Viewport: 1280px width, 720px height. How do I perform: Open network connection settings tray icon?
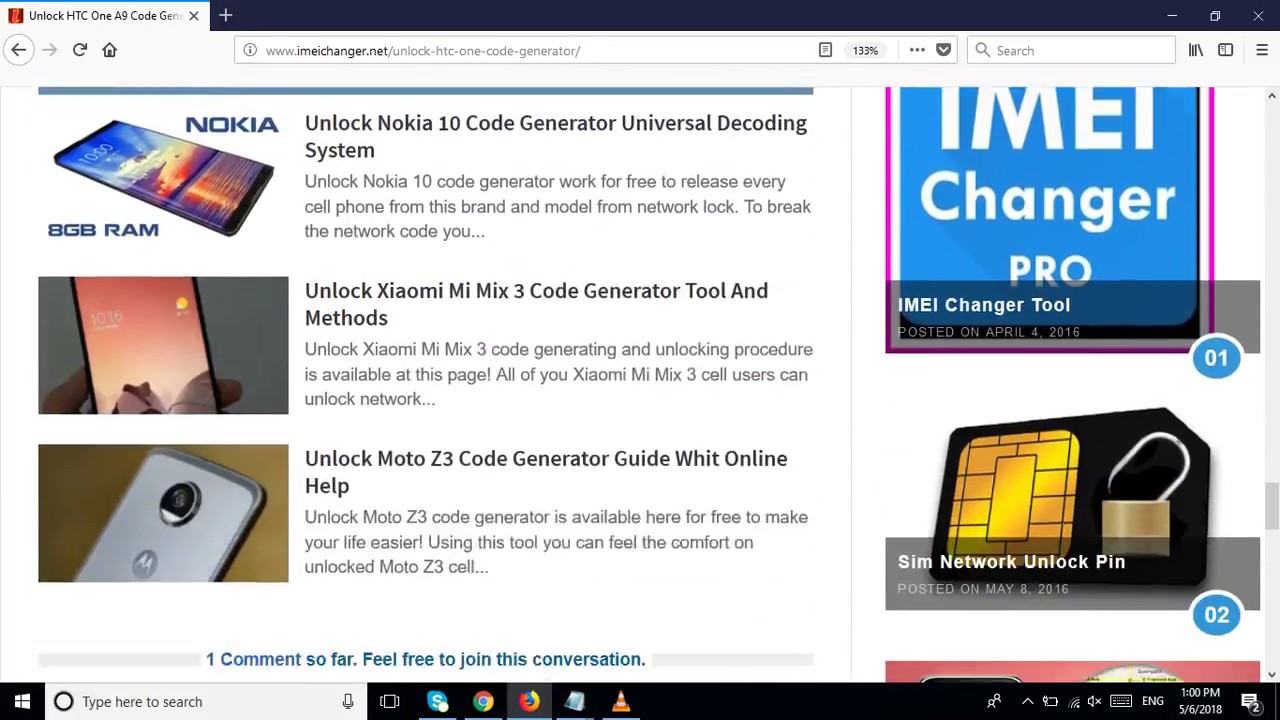pyautogui.click(x=1074, y=701)
